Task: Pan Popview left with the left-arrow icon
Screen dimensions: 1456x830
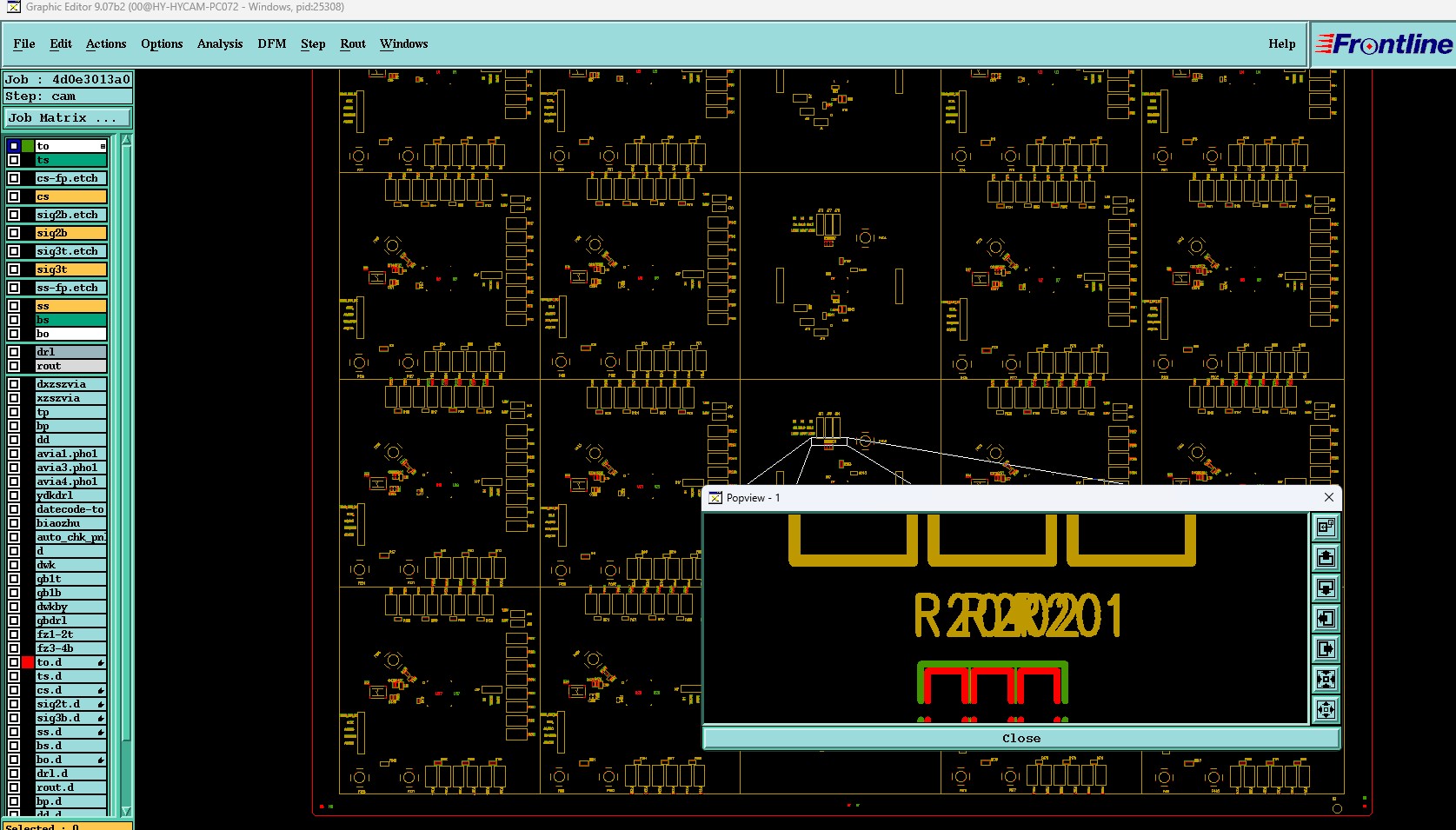Action: [1326, 618]
